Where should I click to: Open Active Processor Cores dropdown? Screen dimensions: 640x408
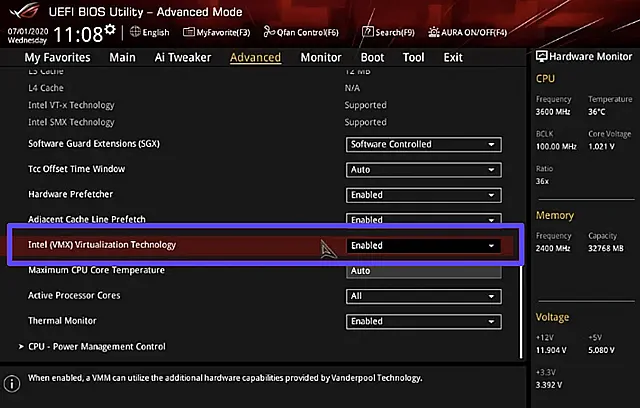[x=424, y=296]
